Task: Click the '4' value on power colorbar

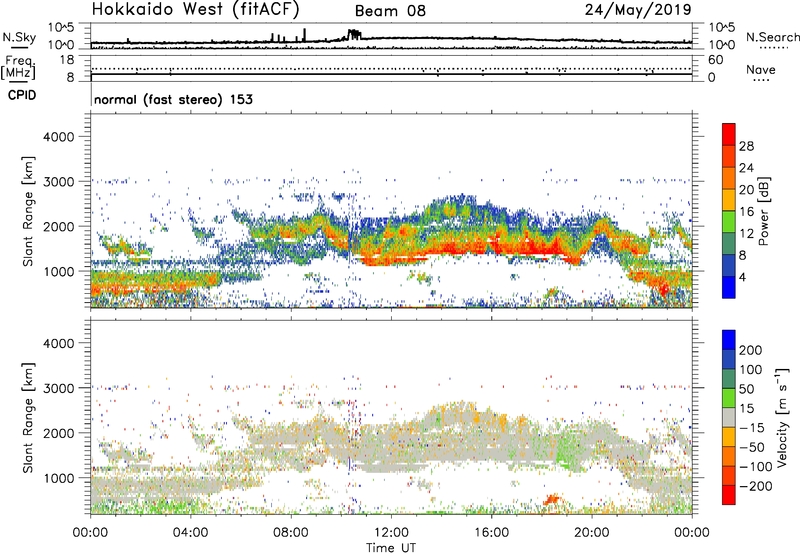Action: click(742, 277)
